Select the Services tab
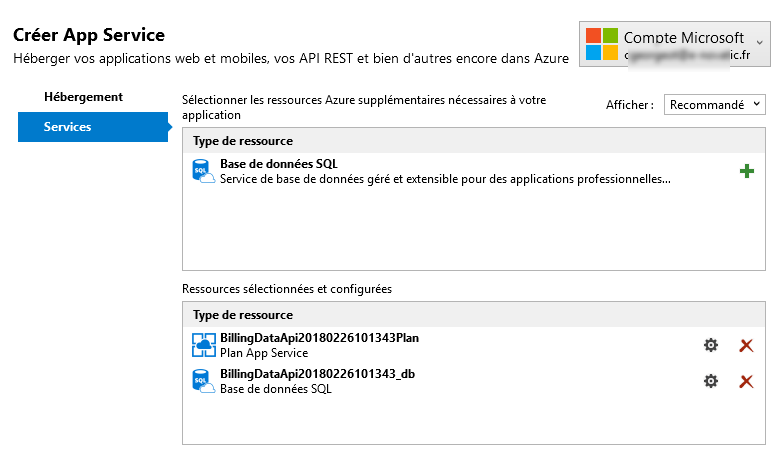The image size is (782, 473). pyautogui.click(x=93, y=127)
